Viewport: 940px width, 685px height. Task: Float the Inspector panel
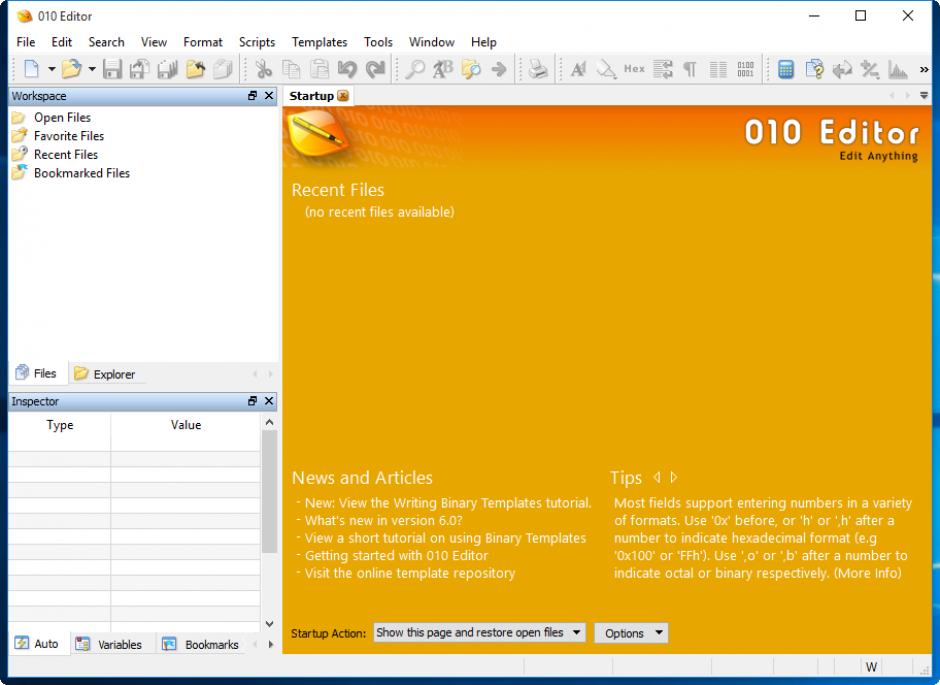pyautogui.click(x=252, y=401)
